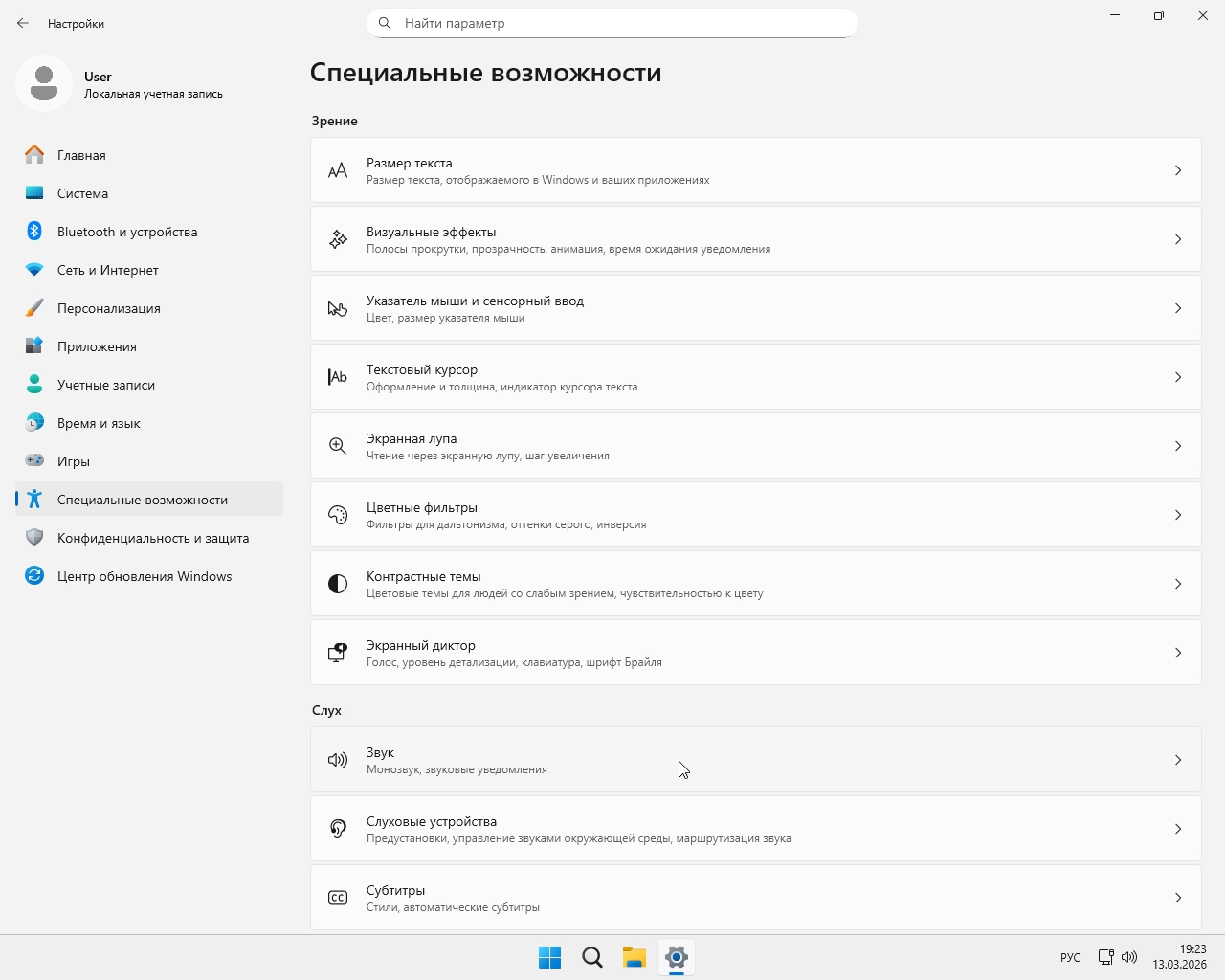Switch to Персонализация section

pos(149,308)
